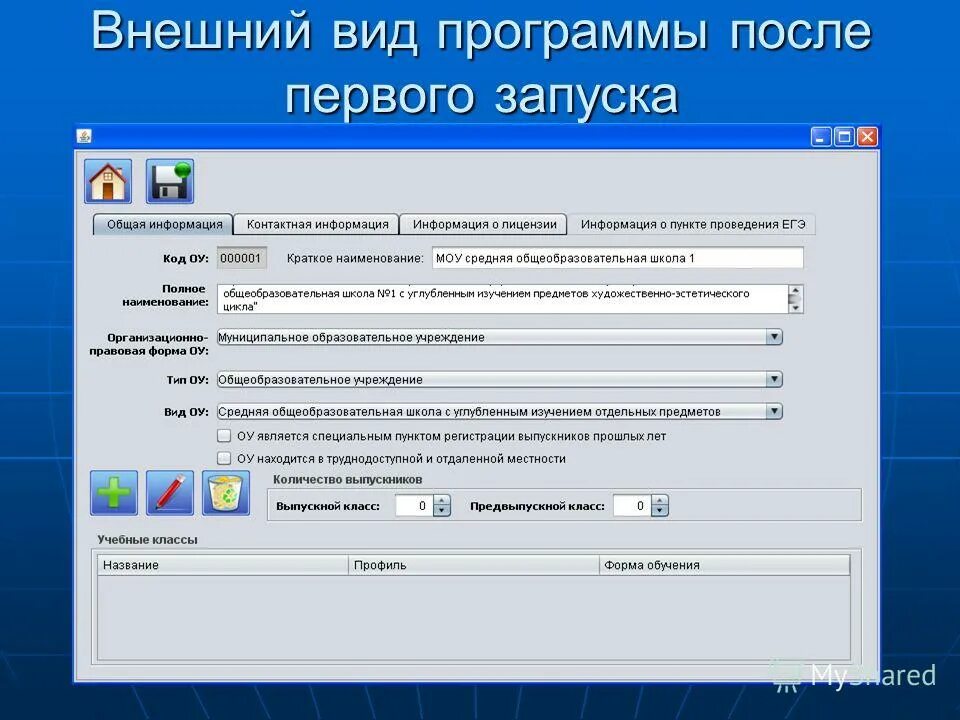Click into the Полное наименование text area
Screen dimensions: 960x720
coord(503,299)
